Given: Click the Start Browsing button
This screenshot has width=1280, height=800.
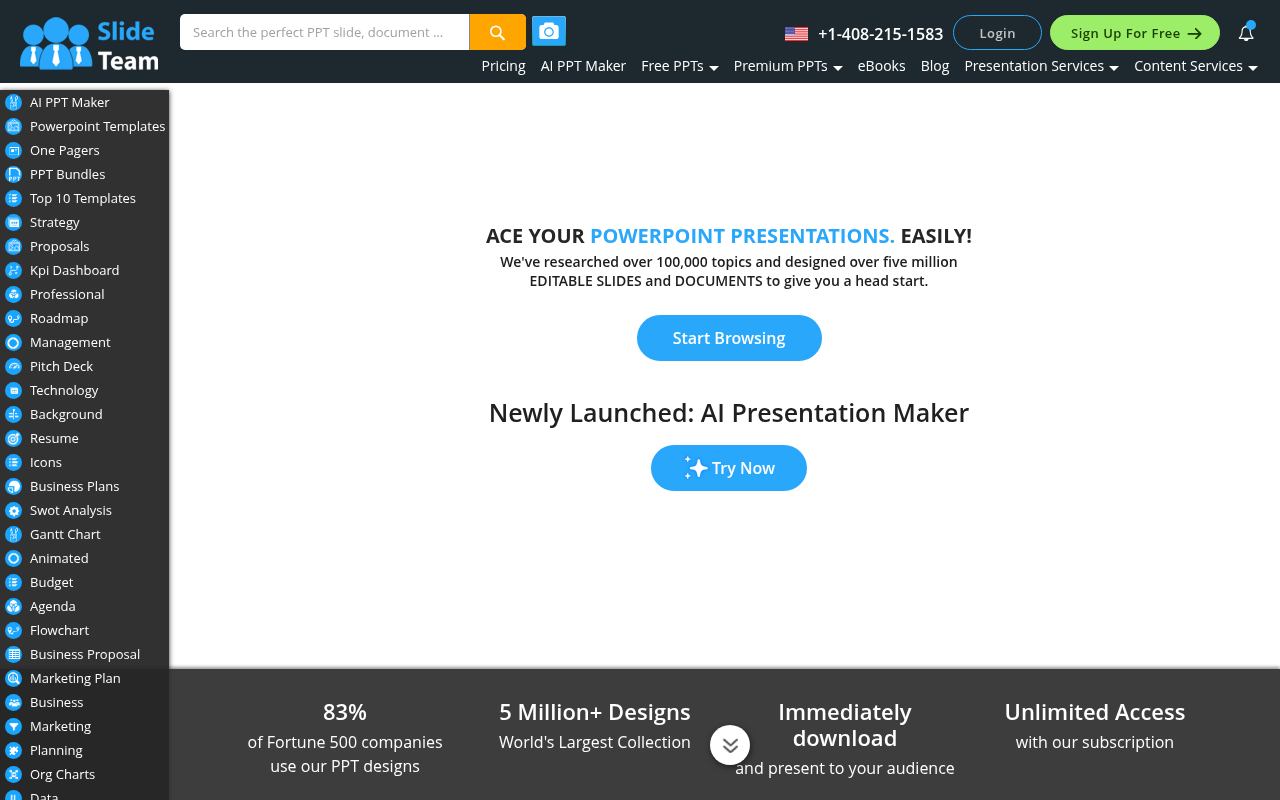Looking at the screenshot, I should pyautogui.click(x=729, y=338).
